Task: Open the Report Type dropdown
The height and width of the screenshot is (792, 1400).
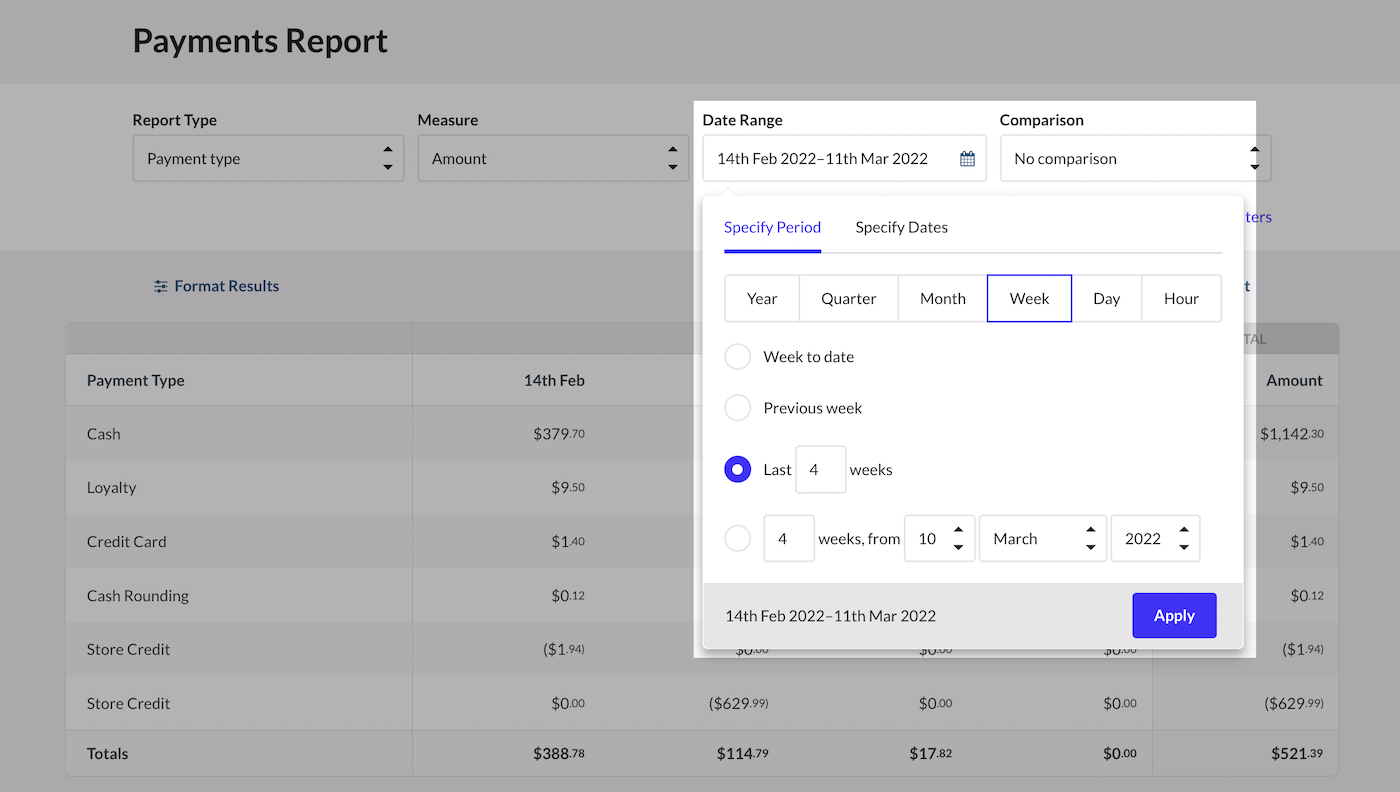Action: click(x=268, y=159)
